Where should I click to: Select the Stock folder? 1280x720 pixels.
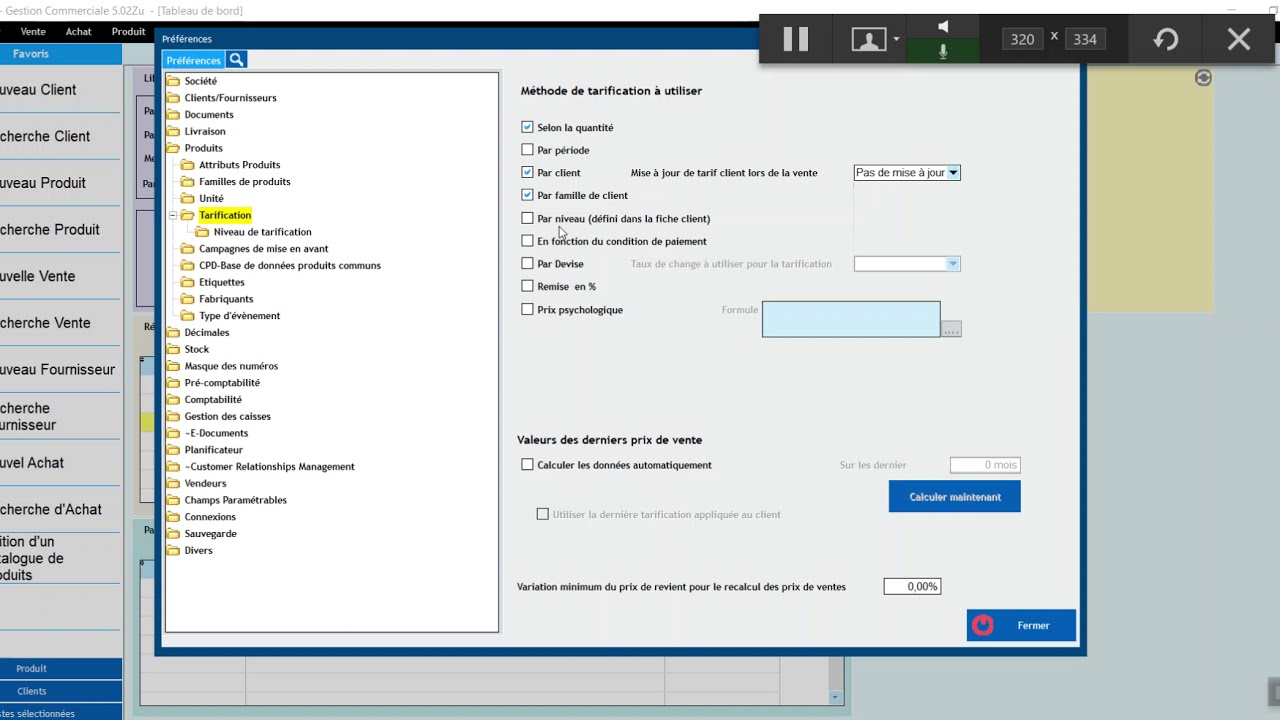[x=197, y=350]
